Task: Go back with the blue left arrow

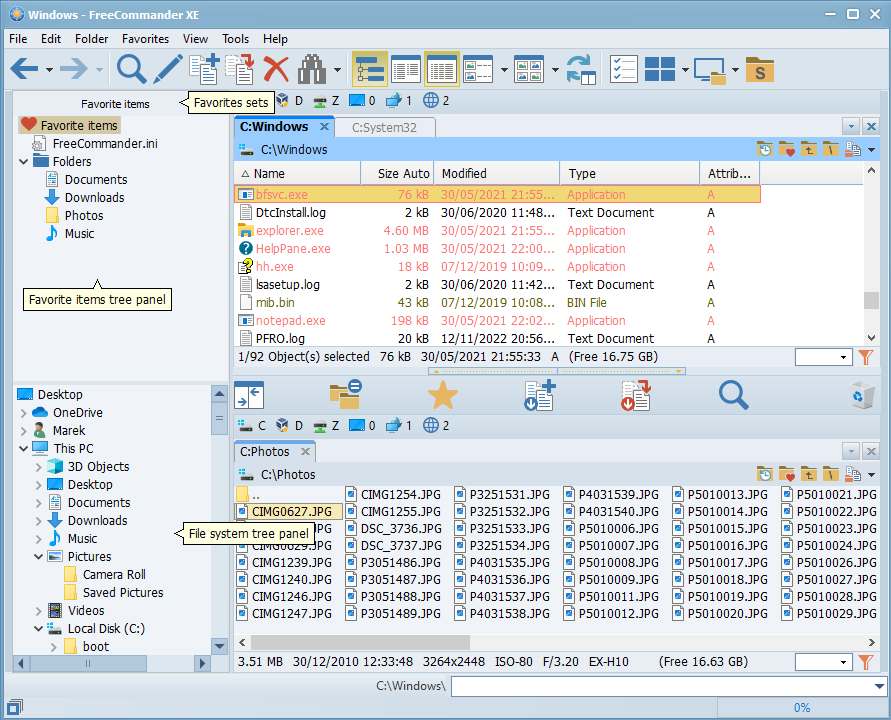Action: tap(24, 69)
